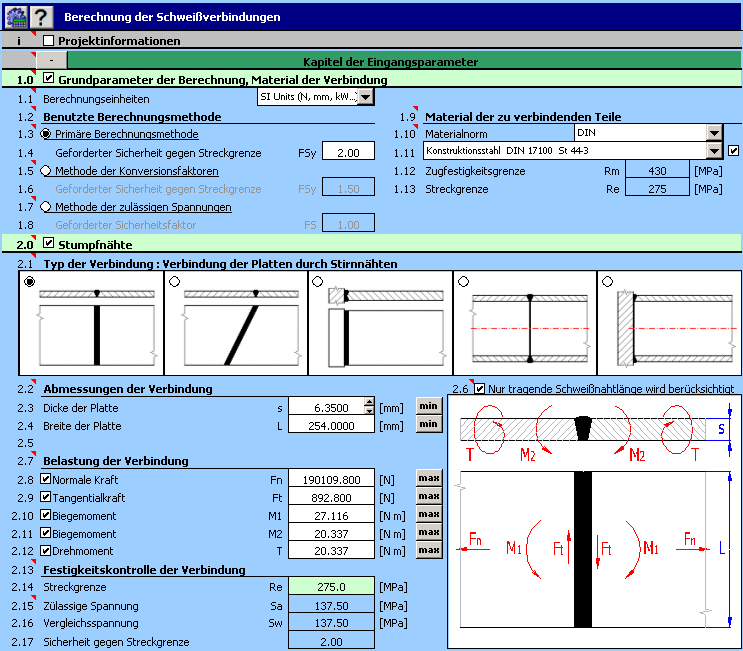743x651 pixels.
Task: Click max button for Tangentialkraft
Action: point(429,497)
